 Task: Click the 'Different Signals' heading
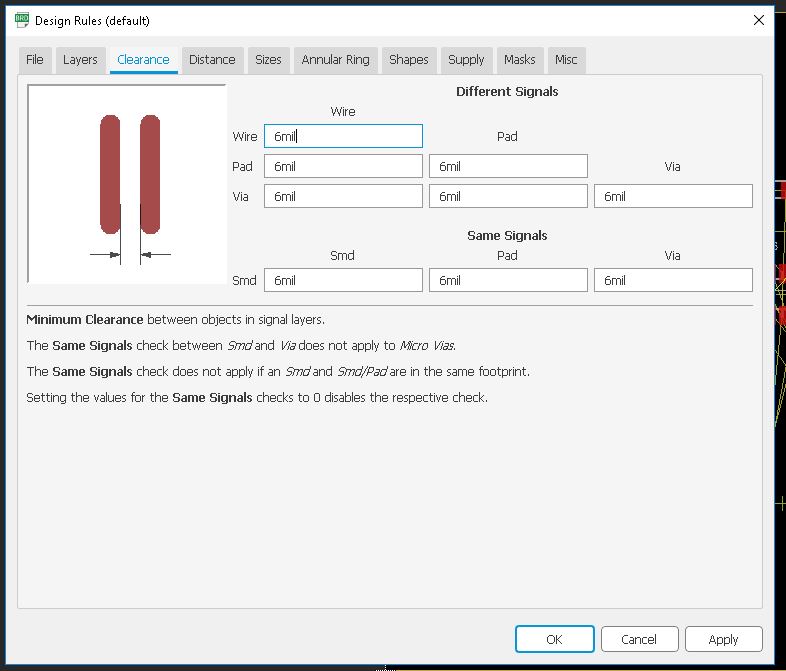[x=507, y=92]
